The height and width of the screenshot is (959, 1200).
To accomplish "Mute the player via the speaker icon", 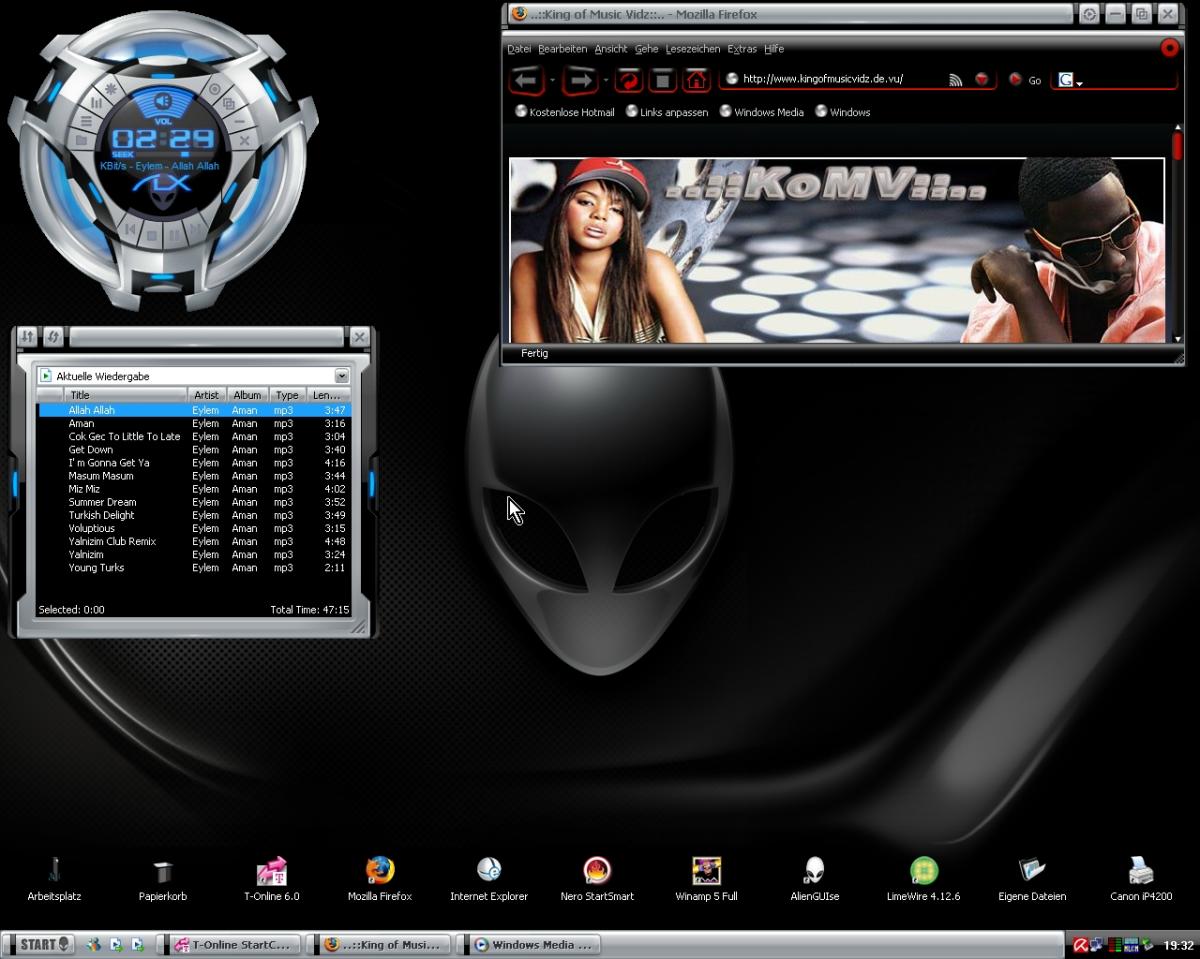I will (162, 100).
